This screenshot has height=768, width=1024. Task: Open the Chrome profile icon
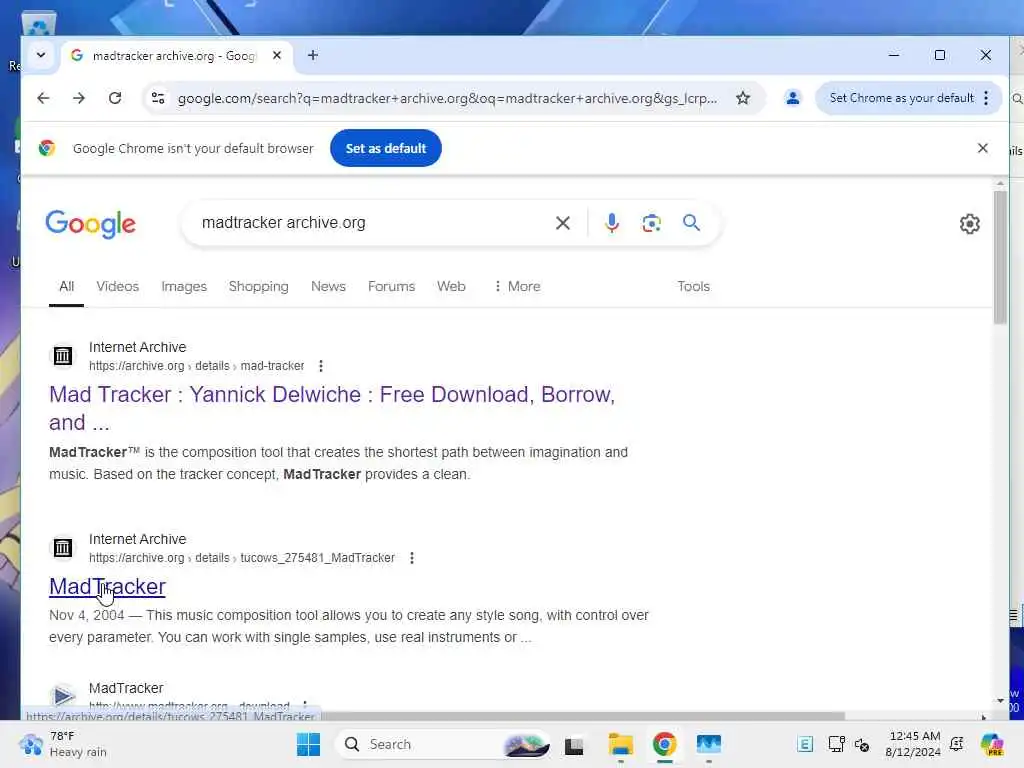pyautogui.click(x=792, y=98)
